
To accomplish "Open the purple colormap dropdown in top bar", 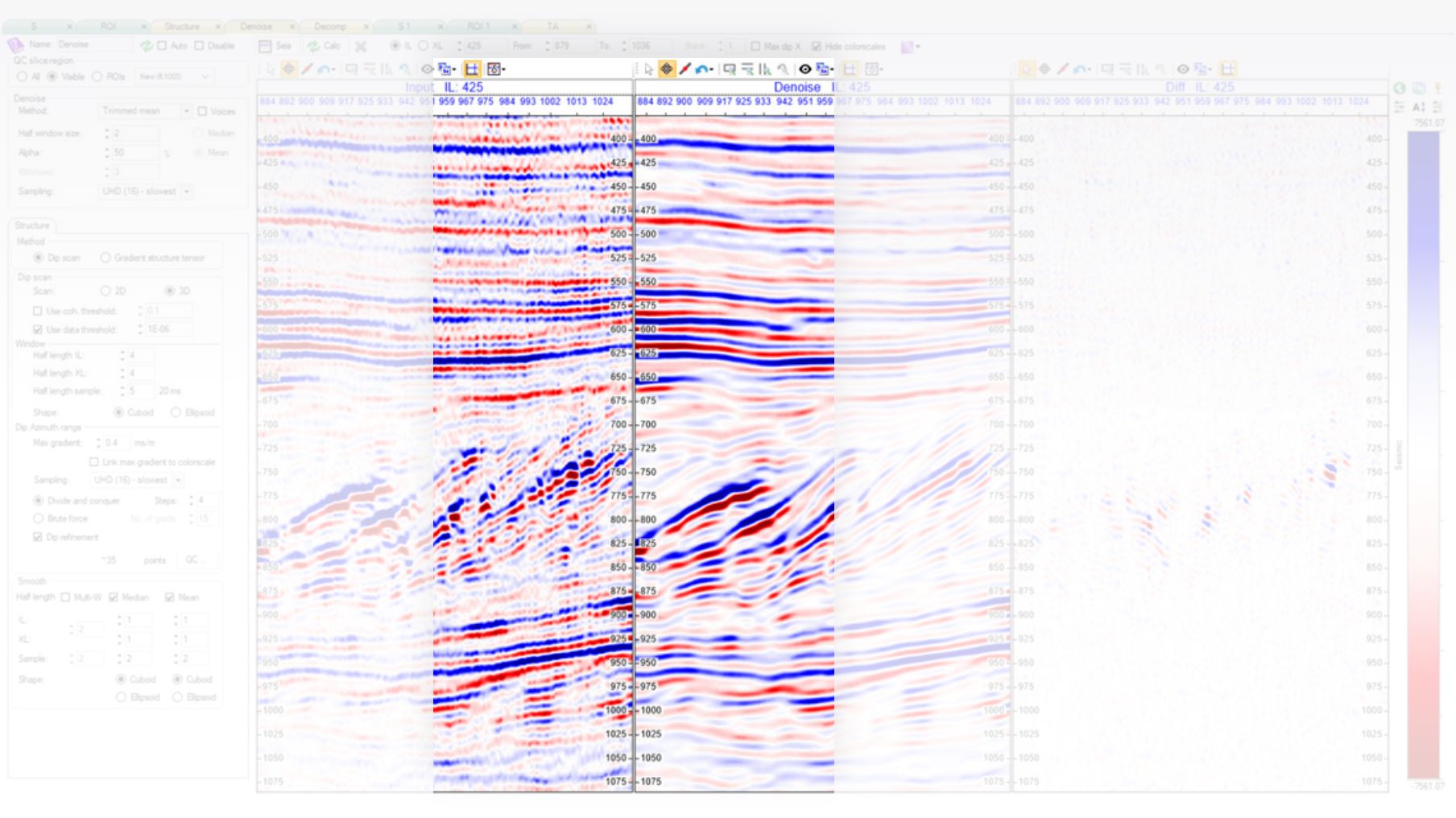I will [x=910, y=47].
